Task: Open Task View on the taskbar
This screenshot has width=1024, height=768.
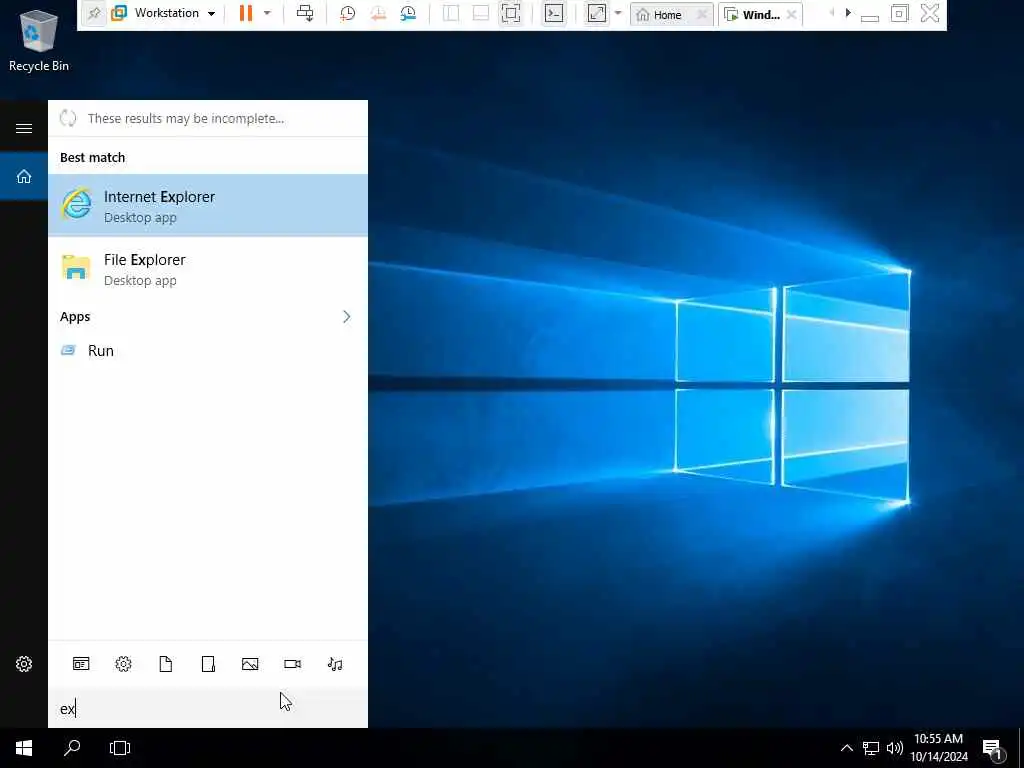Action: pyautogui.click(x=120, y=748)
